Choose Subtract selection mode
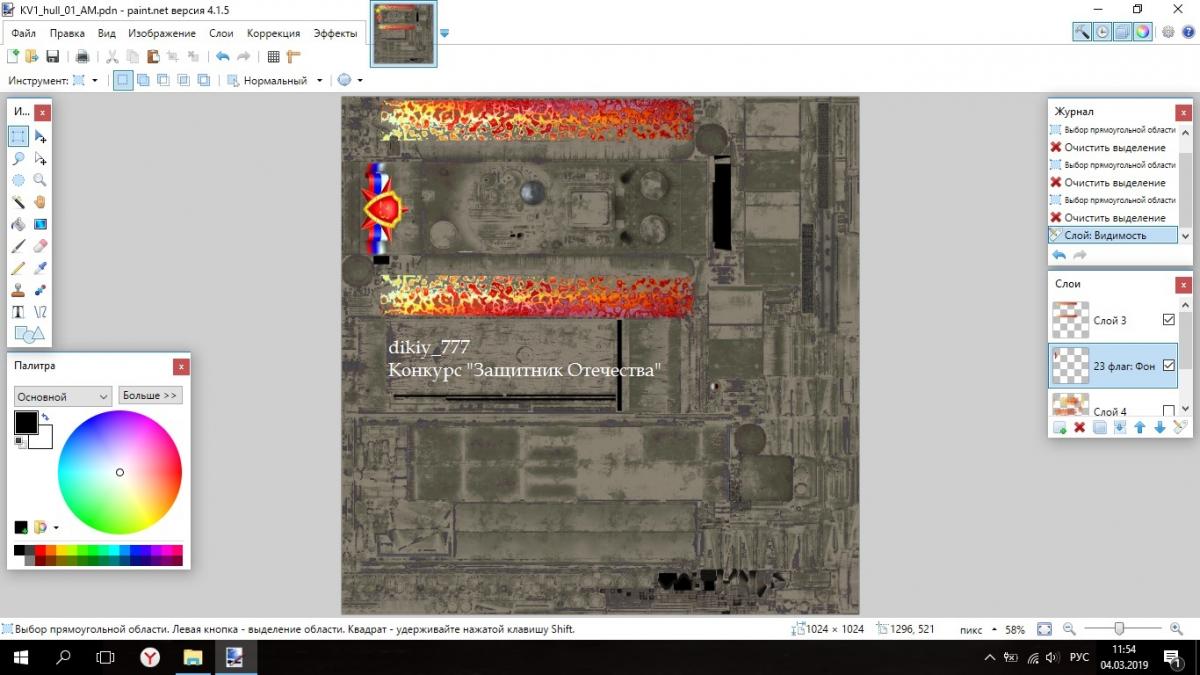1200x675 pixels. (x=163, y=80)
